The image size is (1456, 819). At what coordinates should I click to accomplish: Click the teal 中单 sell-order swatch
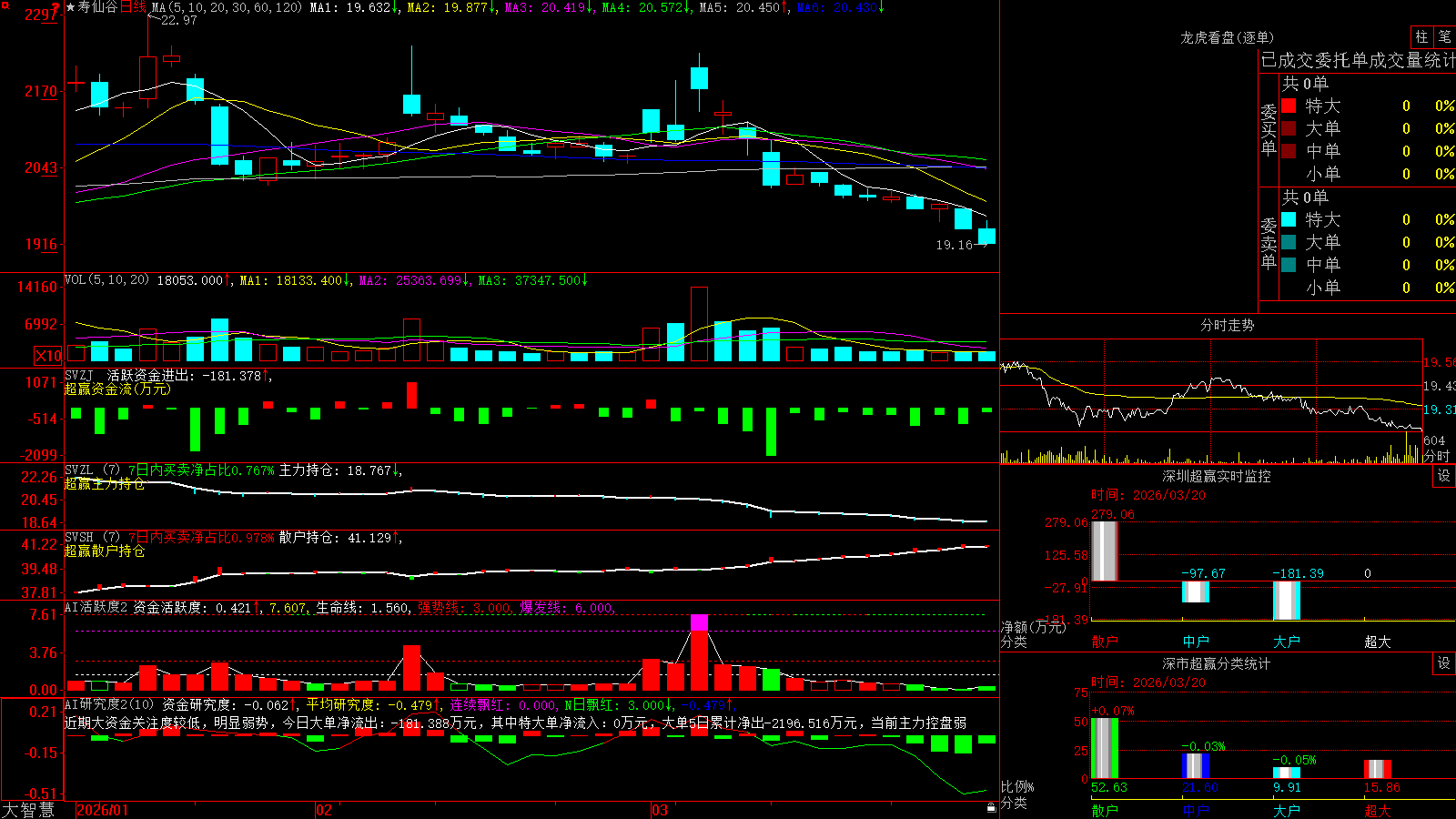pyautogui.click(x=1289, y=265)
